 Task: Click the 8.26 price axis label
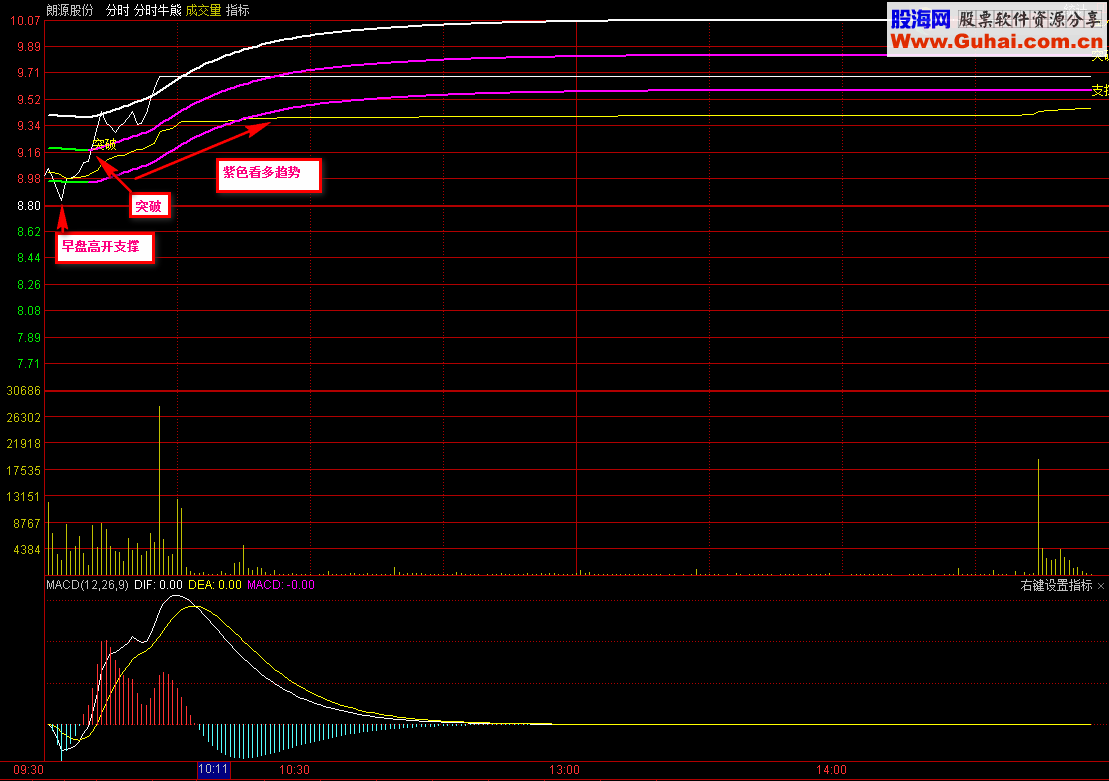[x=29, y=286]
